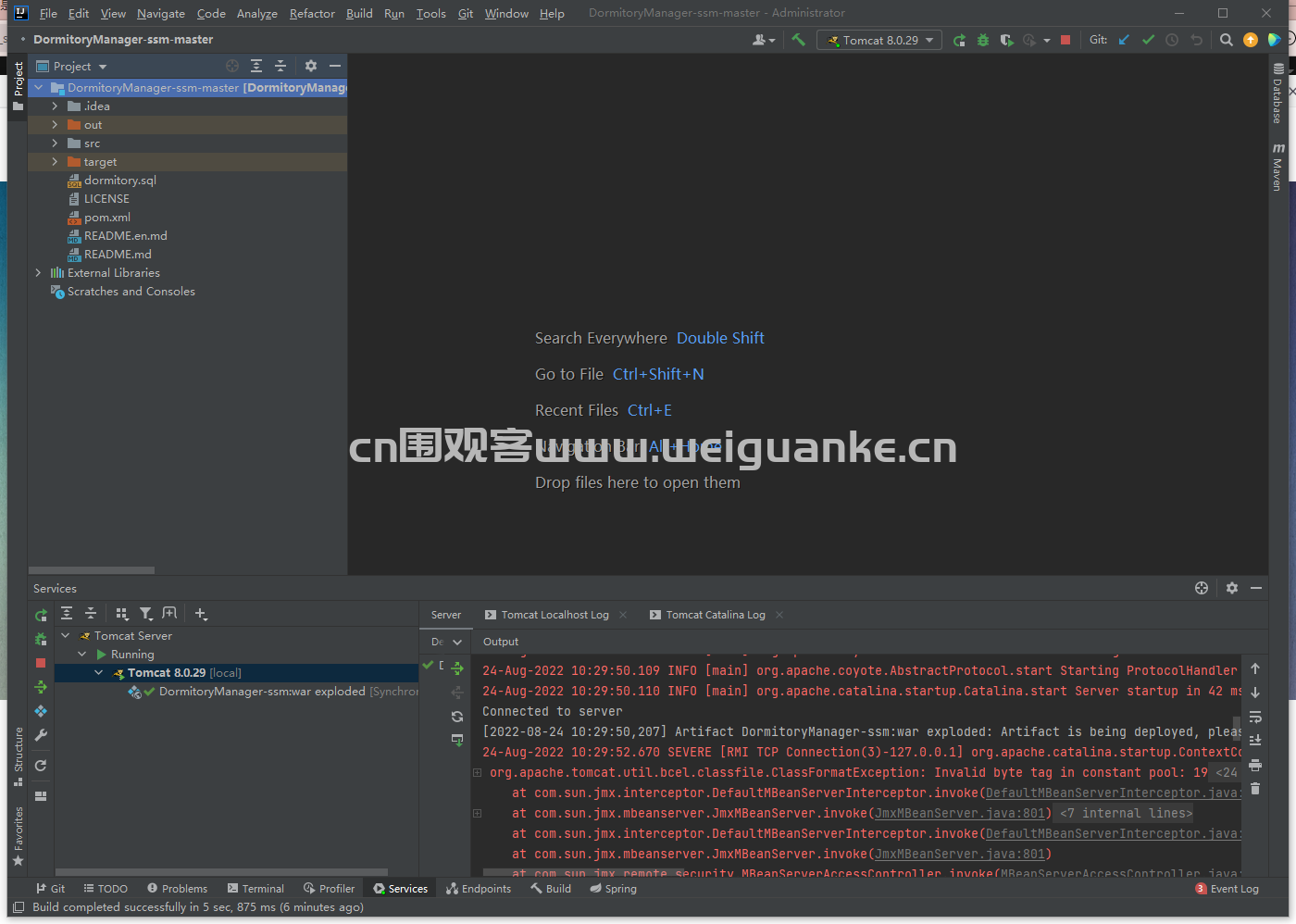The width and height of the screenshot is (1296, 924).
Task: Expand the target folder
Action: pos(55,162)
